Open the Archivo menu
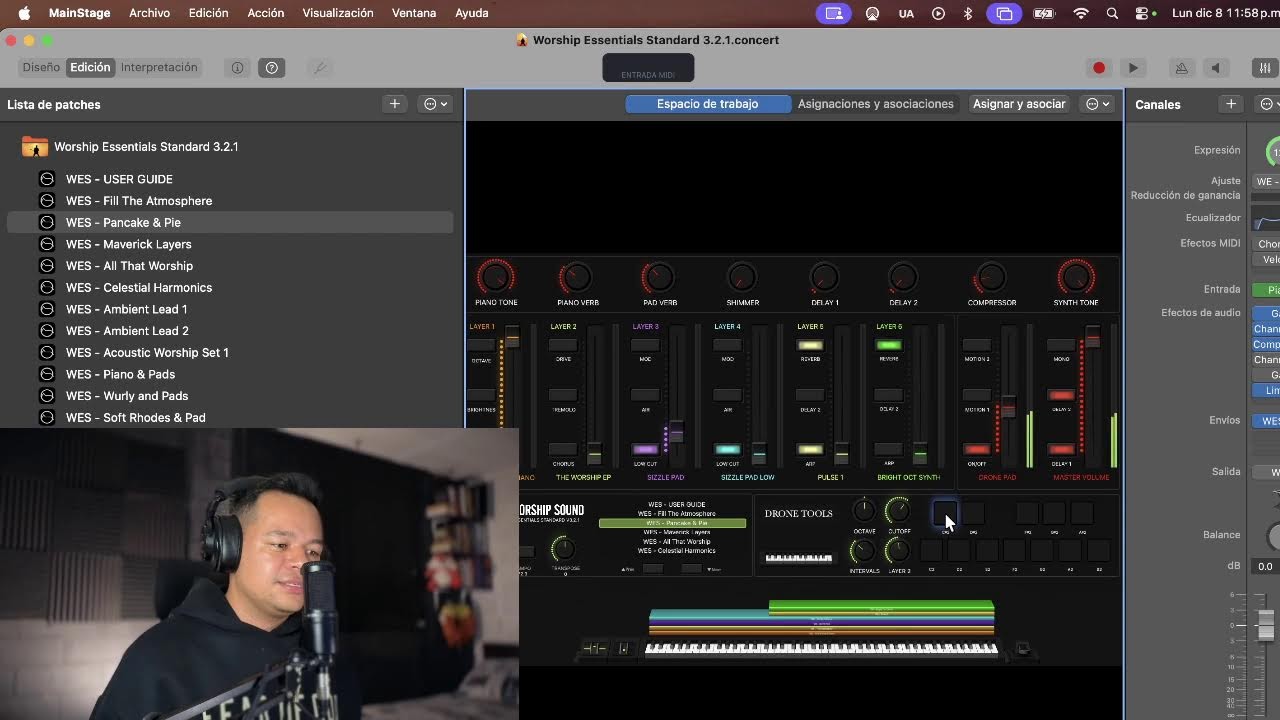 click(x=149, y=13)
